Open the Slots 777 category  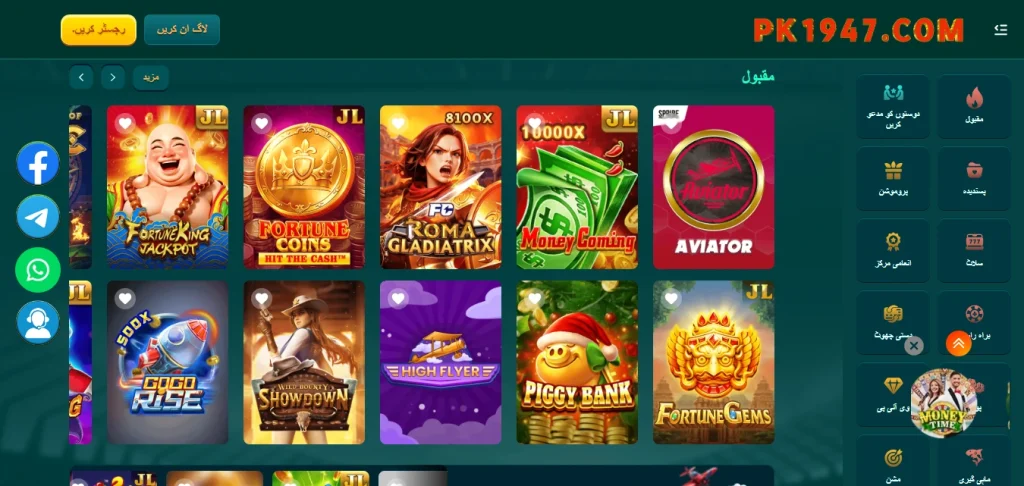point(974,250)
